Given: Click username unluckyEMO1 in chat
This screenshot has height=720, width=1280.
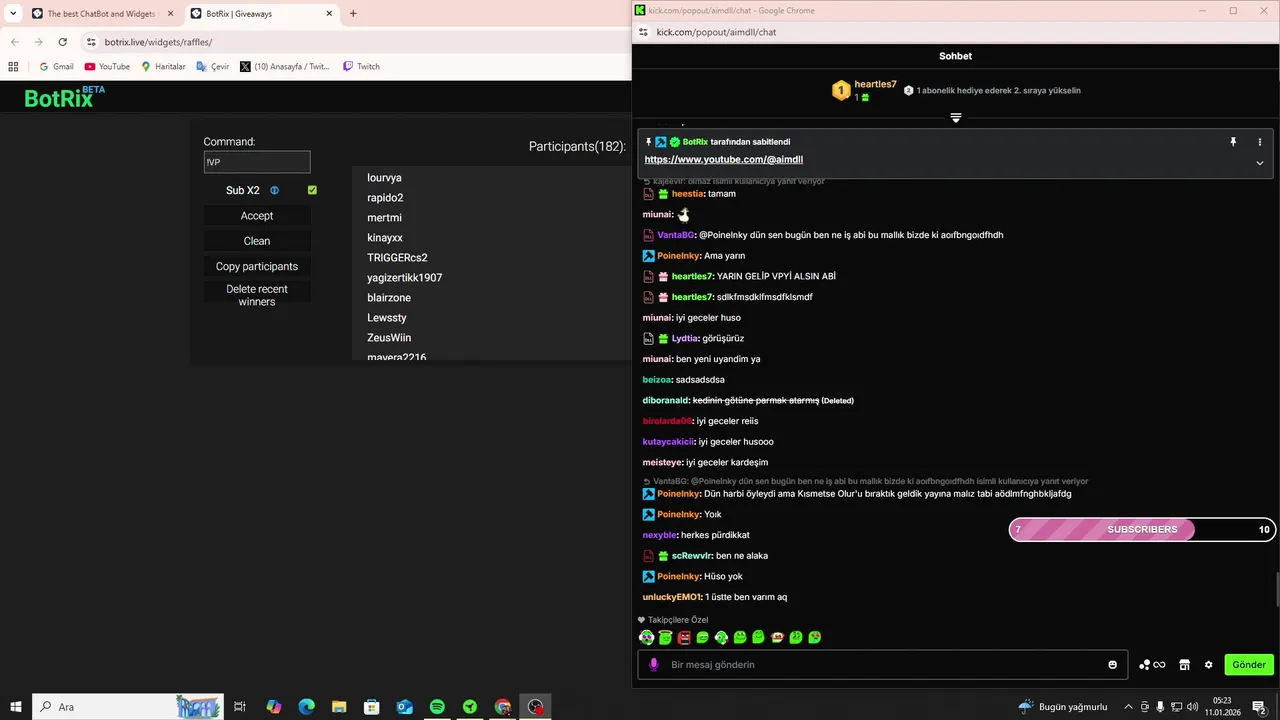Looking at the screenshot, I should (672, 597).
